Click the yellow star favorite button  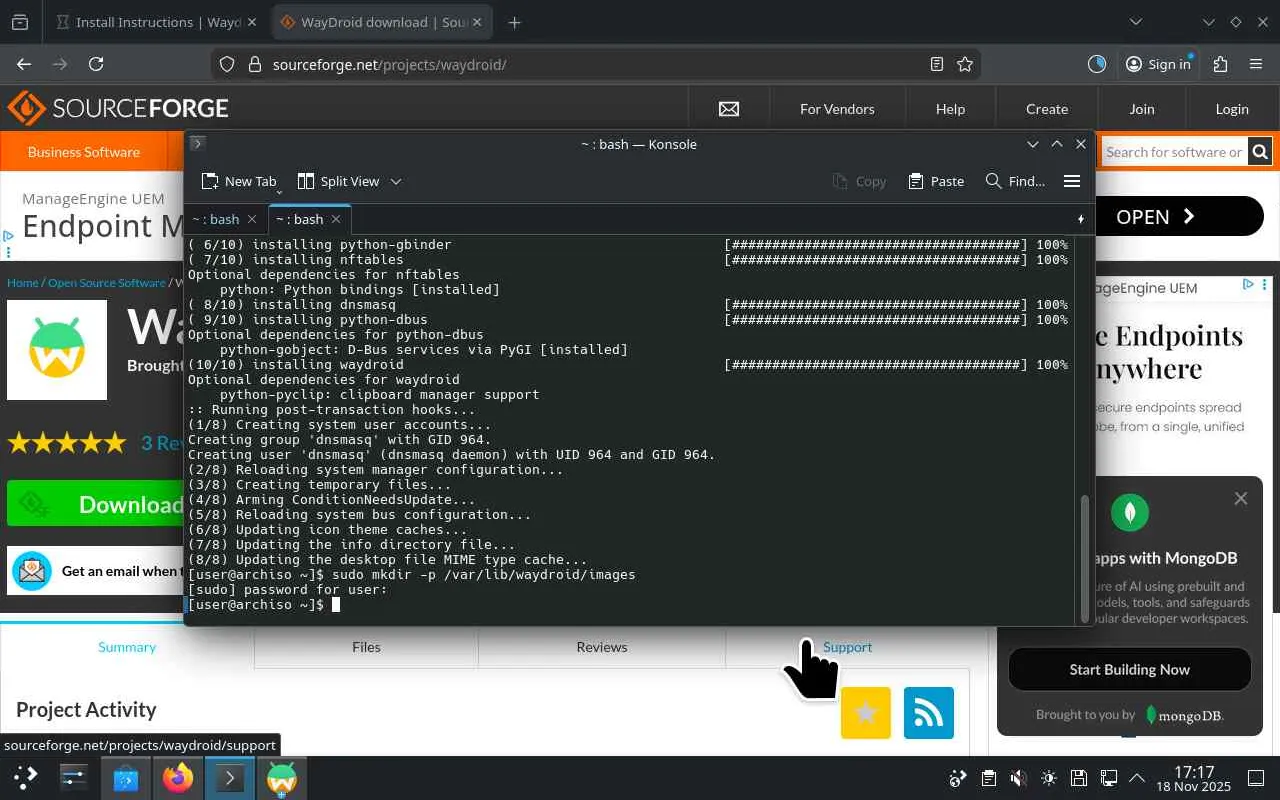point(866,713)
